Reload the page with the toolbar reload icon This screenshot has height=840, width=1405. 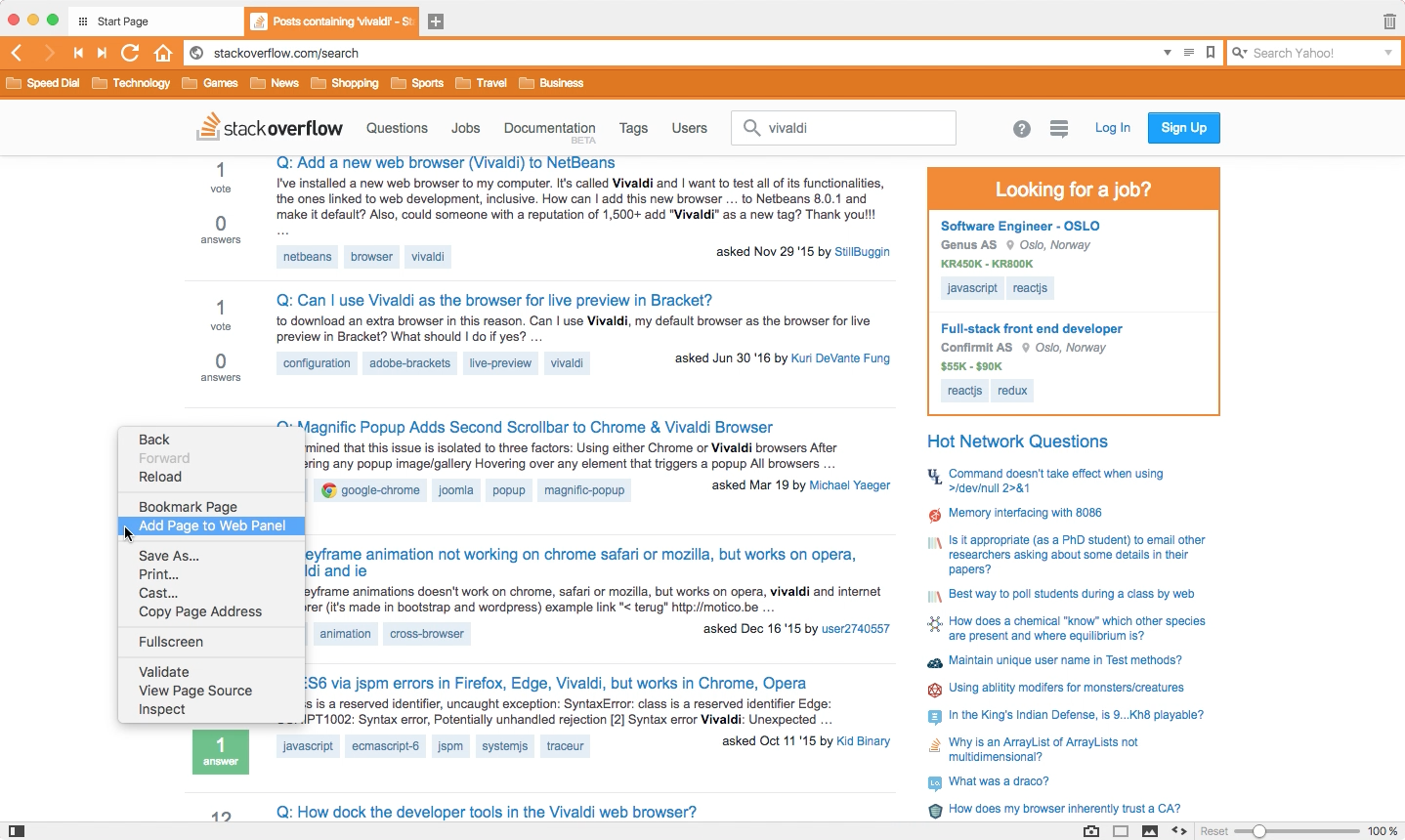pos(130,53)
